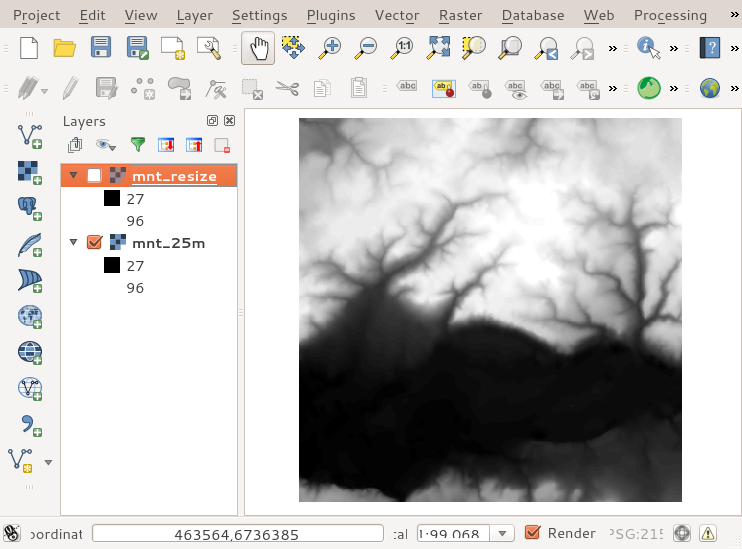Click the Add MSSQL Spatial Layer icon

30,281
